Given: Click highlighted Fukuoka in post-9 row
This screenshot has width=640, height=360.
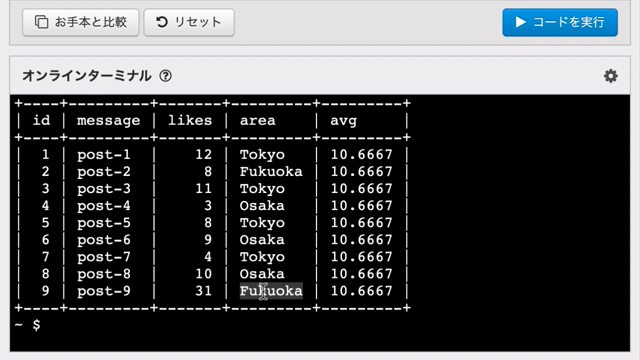Looking at the screenshot, I should coord(271,291).
